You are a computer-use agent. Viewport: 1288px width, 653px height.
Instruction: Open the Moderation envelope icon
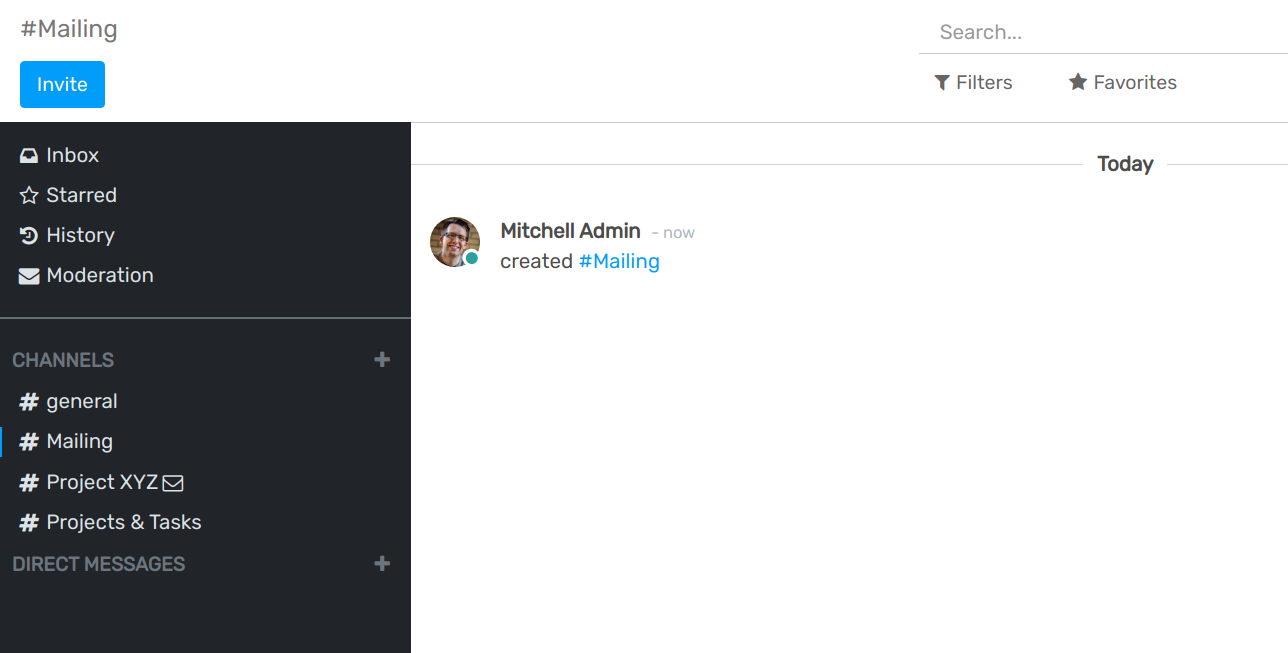(x=28, y=274)
